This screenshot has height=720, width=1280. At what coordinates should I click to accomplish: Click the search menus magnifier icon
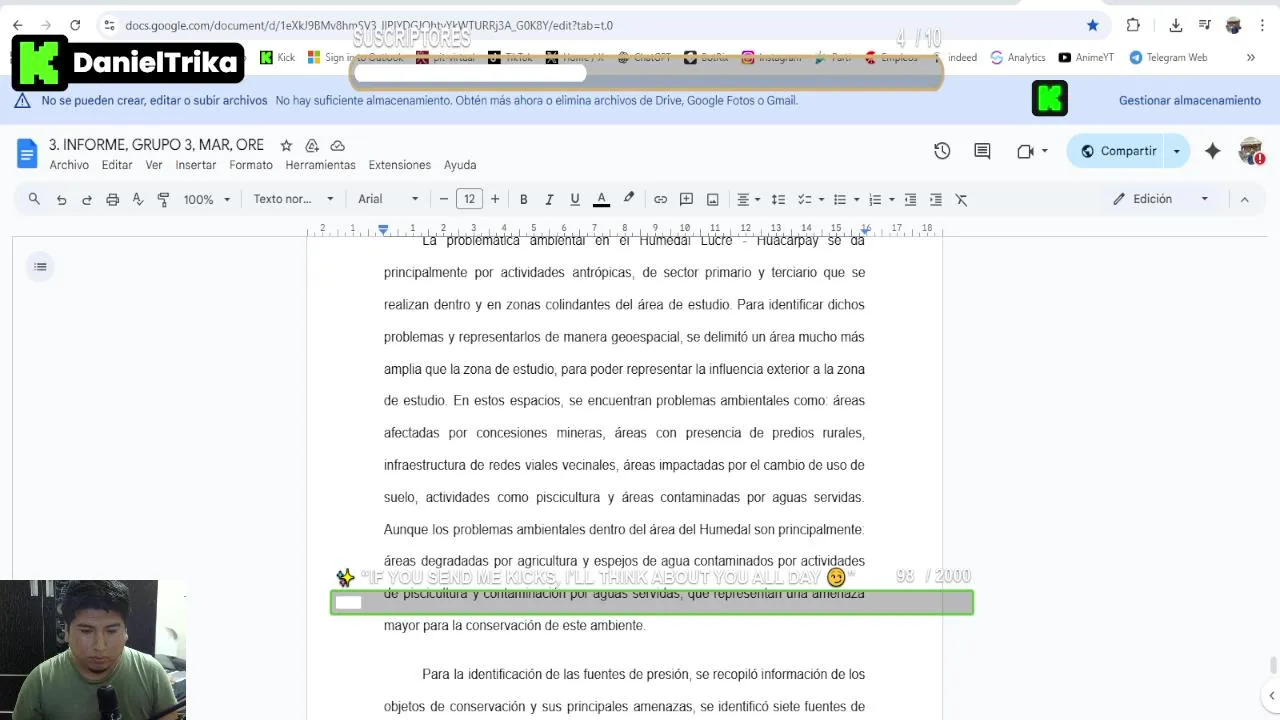coord(34,199)
